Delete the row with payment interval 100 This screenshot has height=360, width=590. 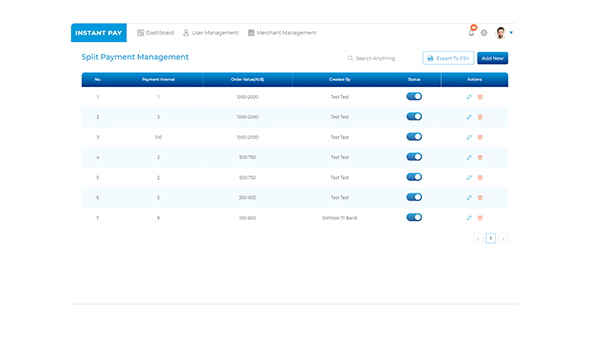tap(480, 137)
